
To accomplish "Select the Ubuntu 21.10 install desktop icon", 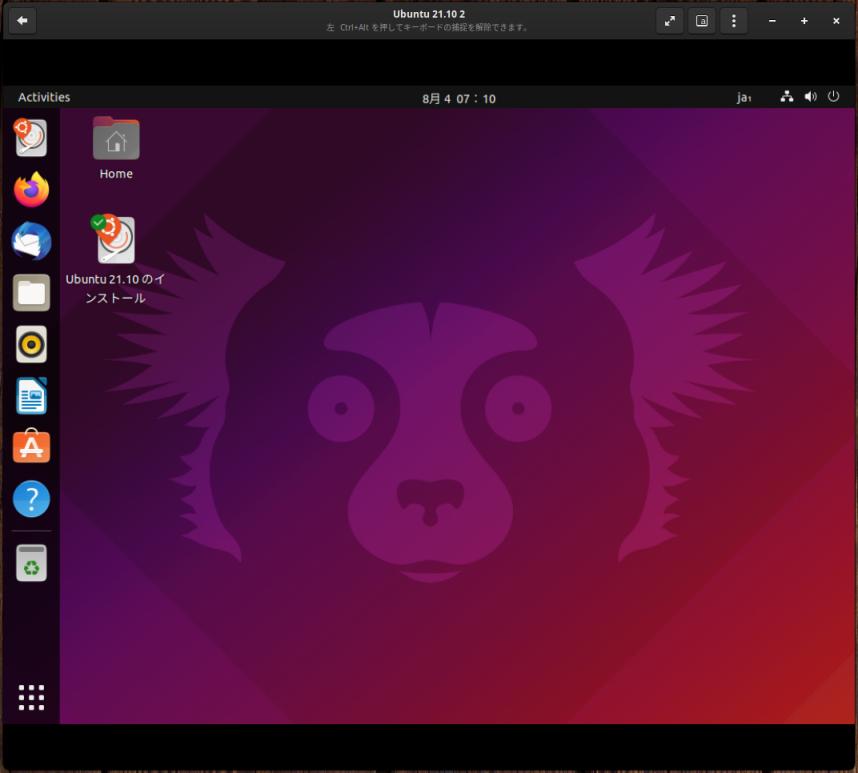I will tap(115, 260).
